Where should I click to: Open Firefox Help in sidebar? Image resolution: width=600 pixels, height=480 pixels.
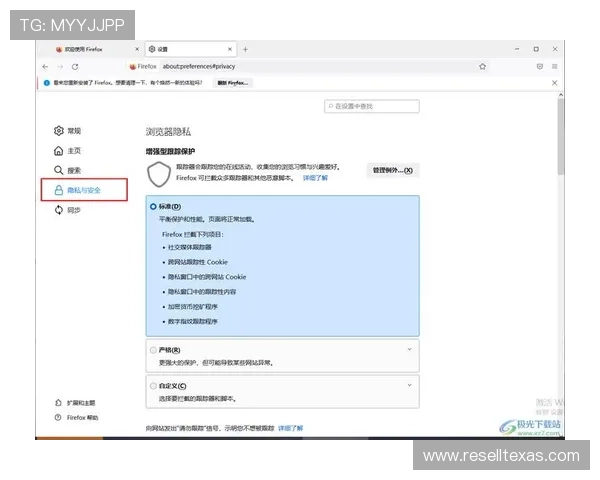(77, 418)
